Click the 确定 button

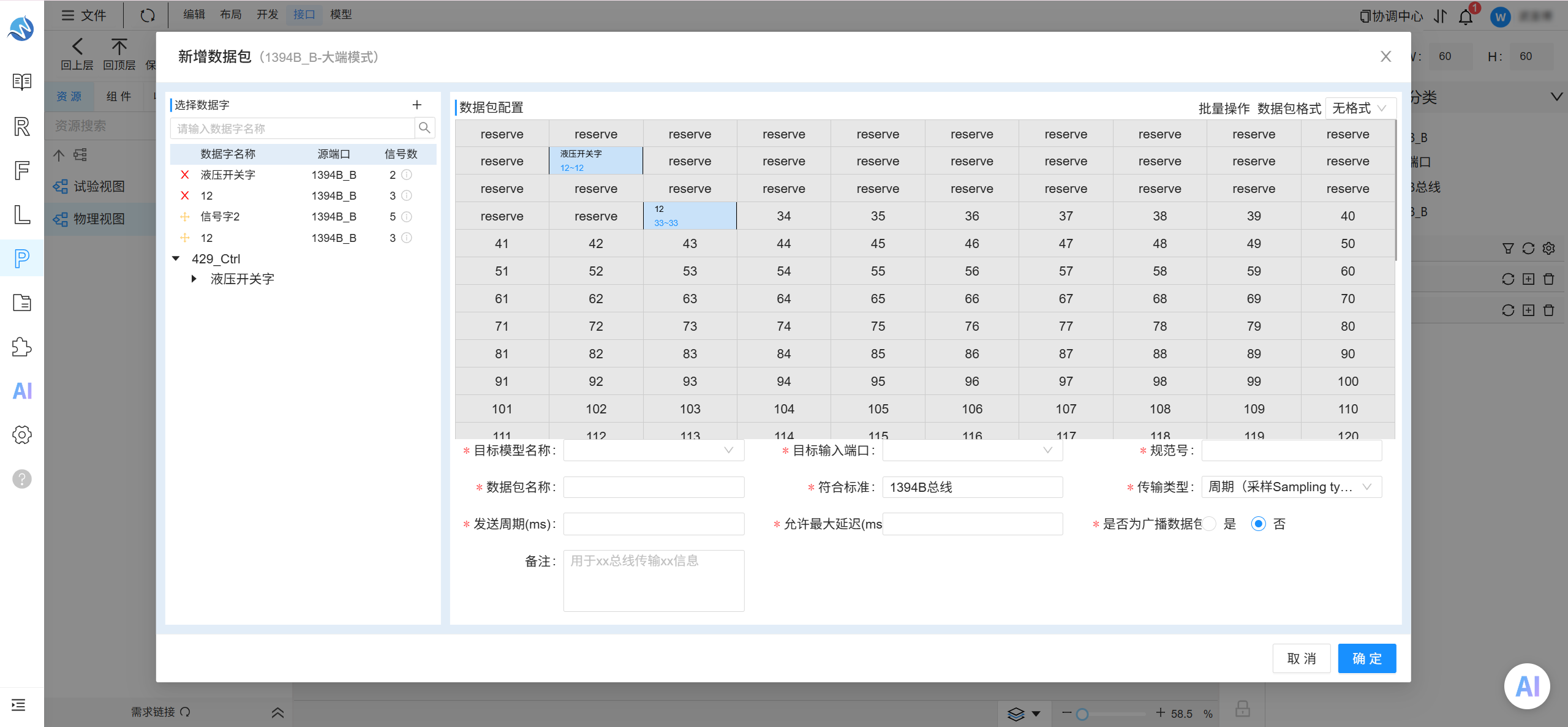pos(1367,658)
